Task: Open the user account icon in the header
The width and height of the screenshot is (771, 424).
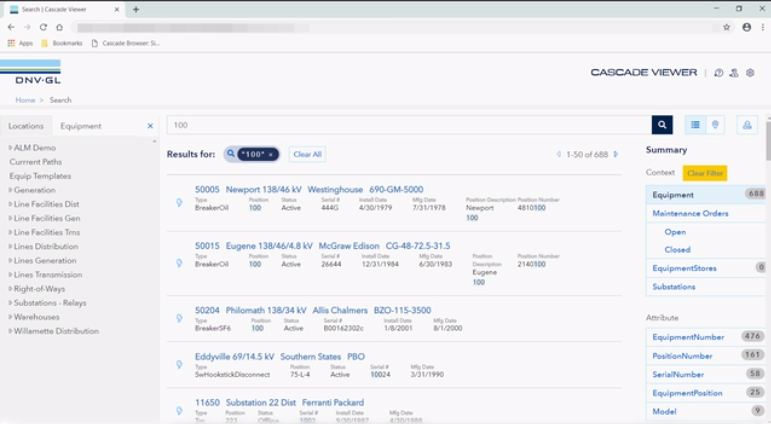Action: coord(734,73)
